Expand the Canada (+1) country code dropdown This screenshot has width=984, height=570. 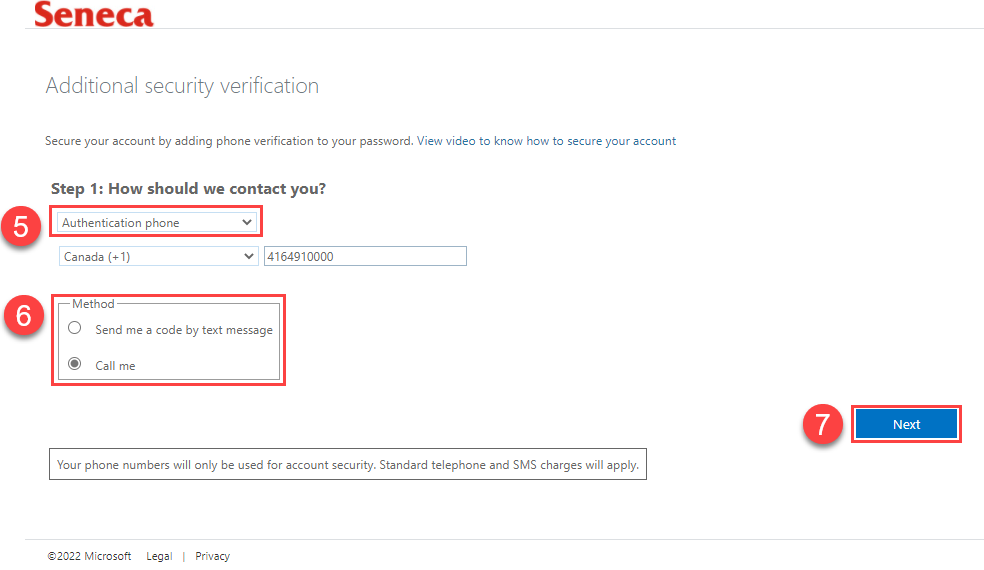point(159,256)
